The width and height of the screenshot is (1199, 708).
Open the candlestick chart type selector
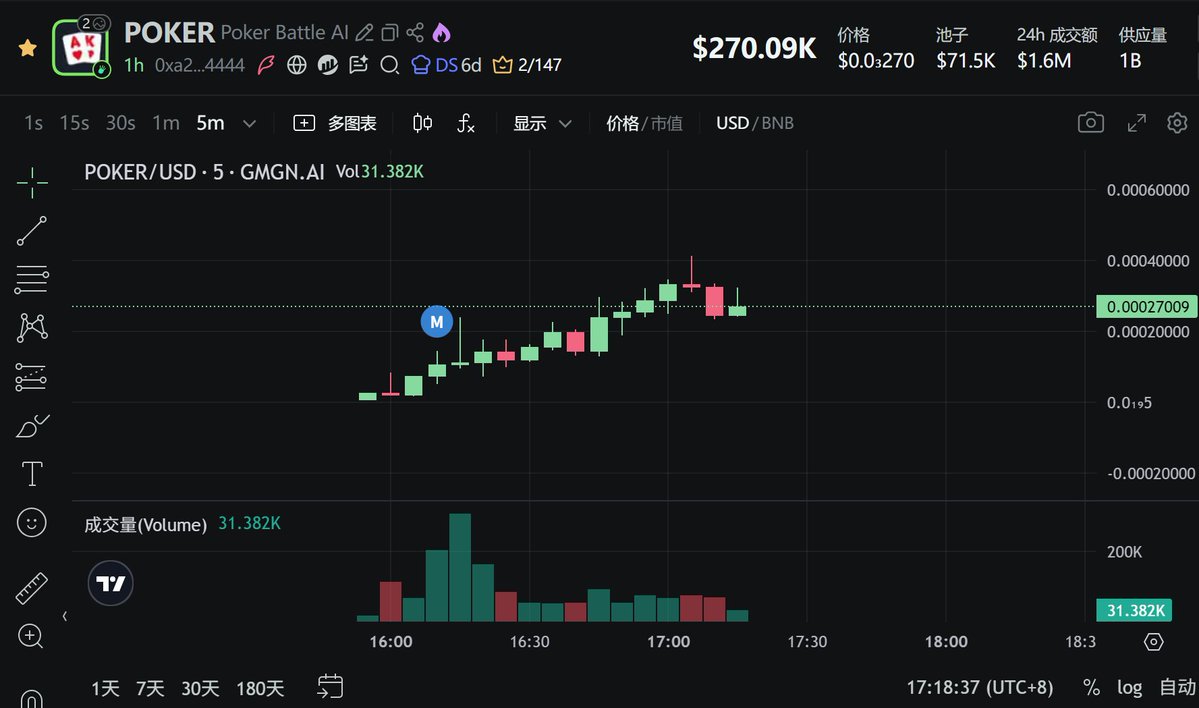click(x=423, y=123)
